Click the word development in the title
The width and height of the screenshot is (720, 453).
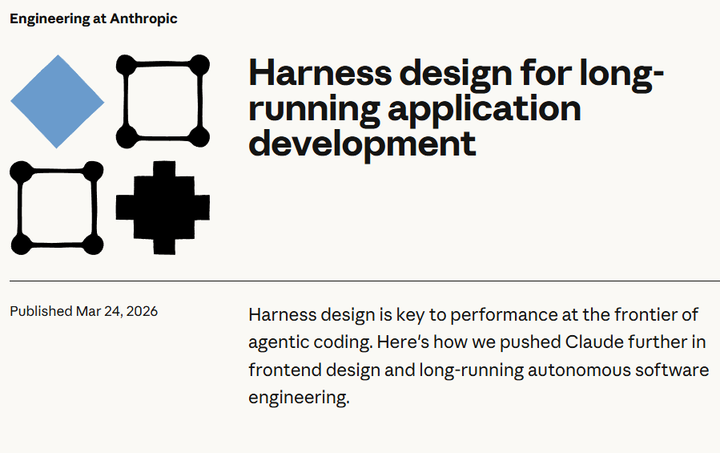362,144
